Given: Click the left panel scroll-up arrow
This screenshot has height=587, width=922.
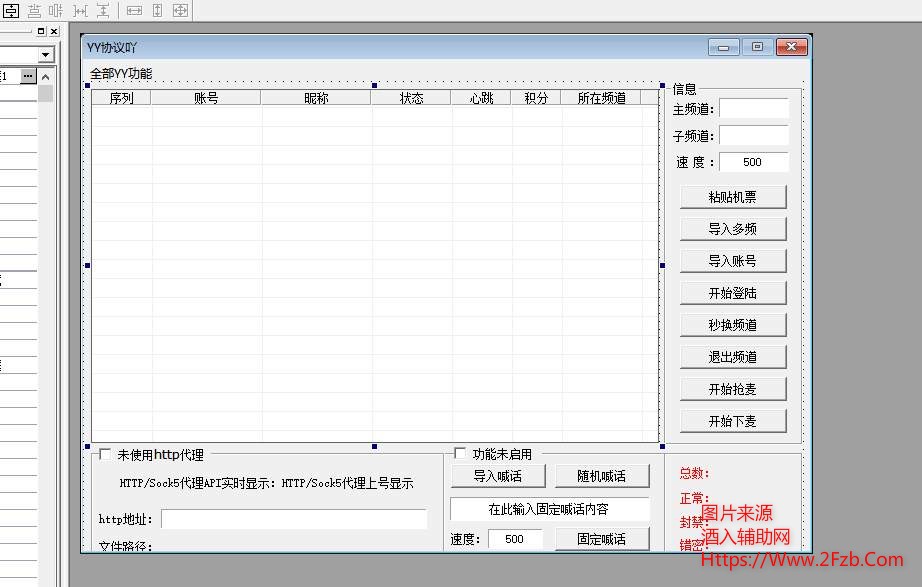Looking at the screenshot, I should tap(45, 76).
